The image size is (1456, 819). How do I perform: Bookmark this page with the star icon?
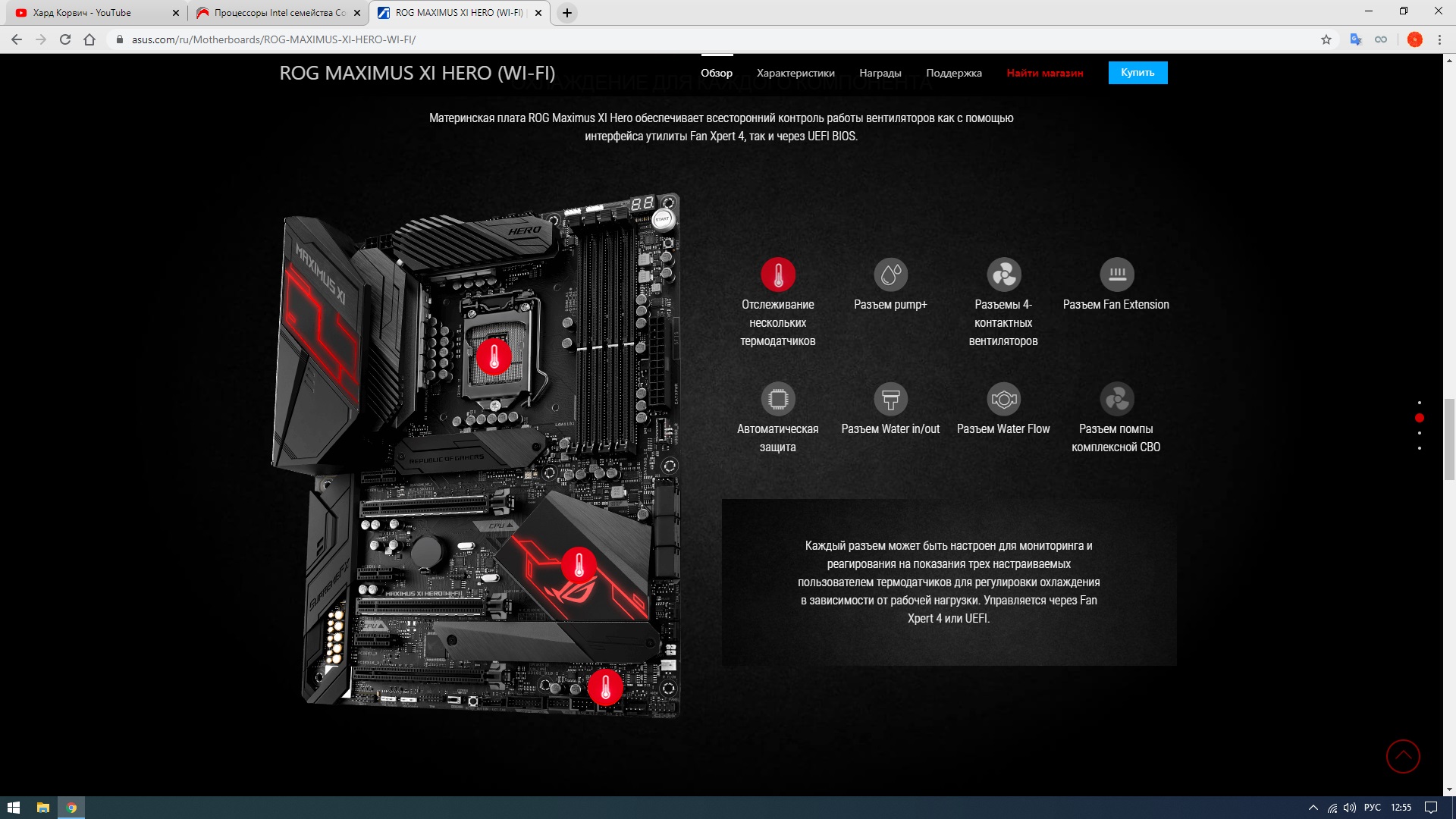coord(1326,39)
